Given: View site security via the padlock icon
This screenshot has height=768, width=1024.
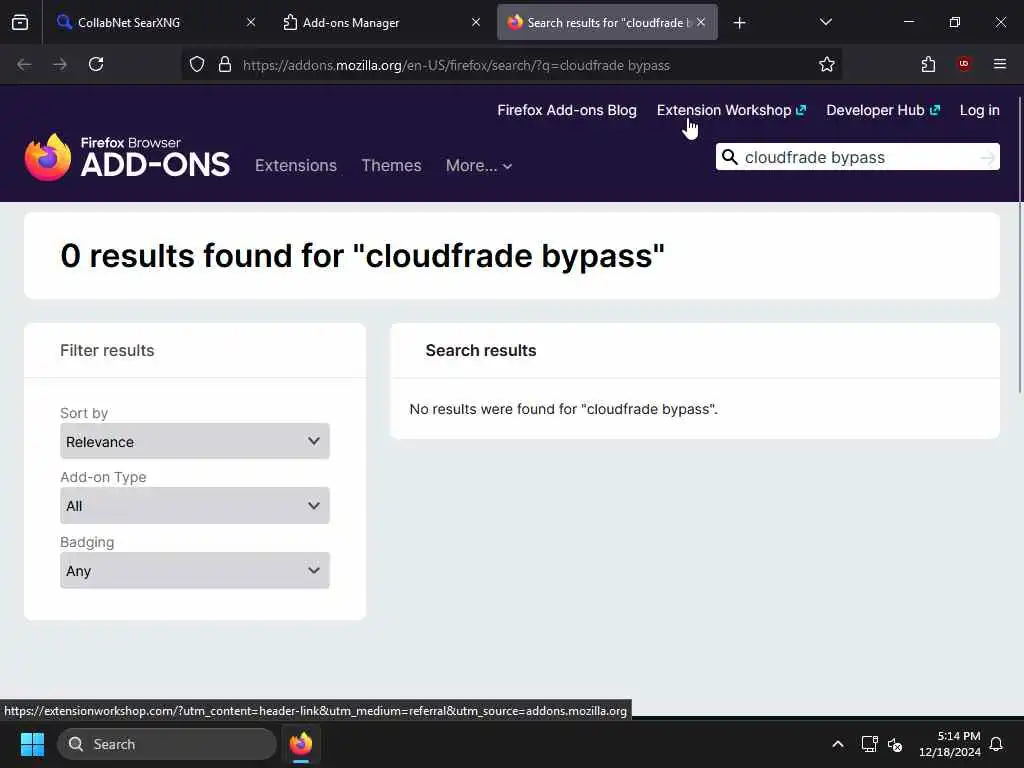Looking at the screenshot, I should [x=225, y=65].
